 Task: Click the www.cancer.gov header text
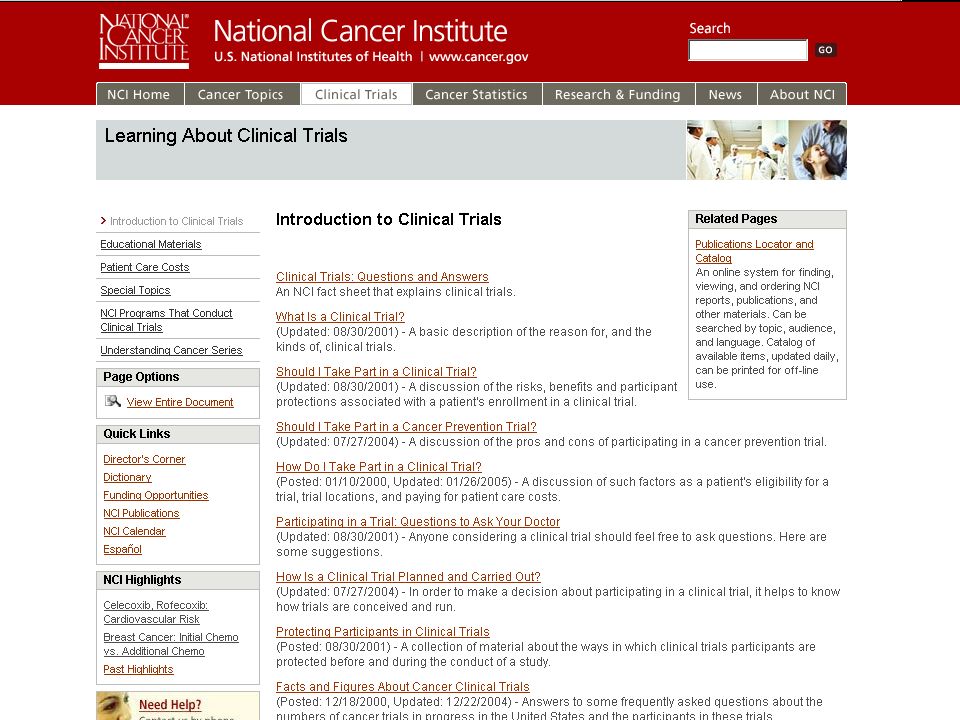(x=479, y=57)
